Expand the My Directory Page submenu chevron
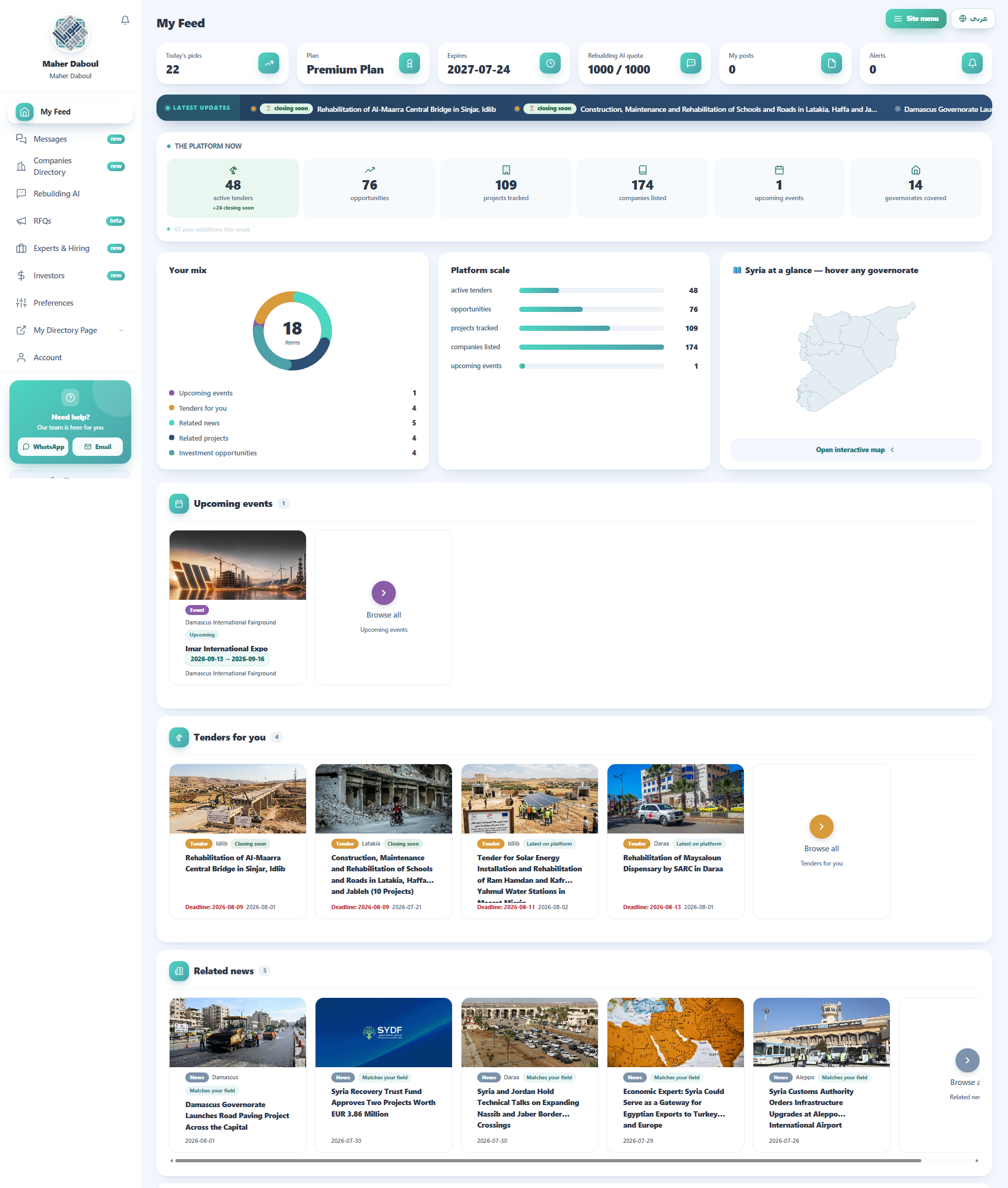 tap(121, 330)
